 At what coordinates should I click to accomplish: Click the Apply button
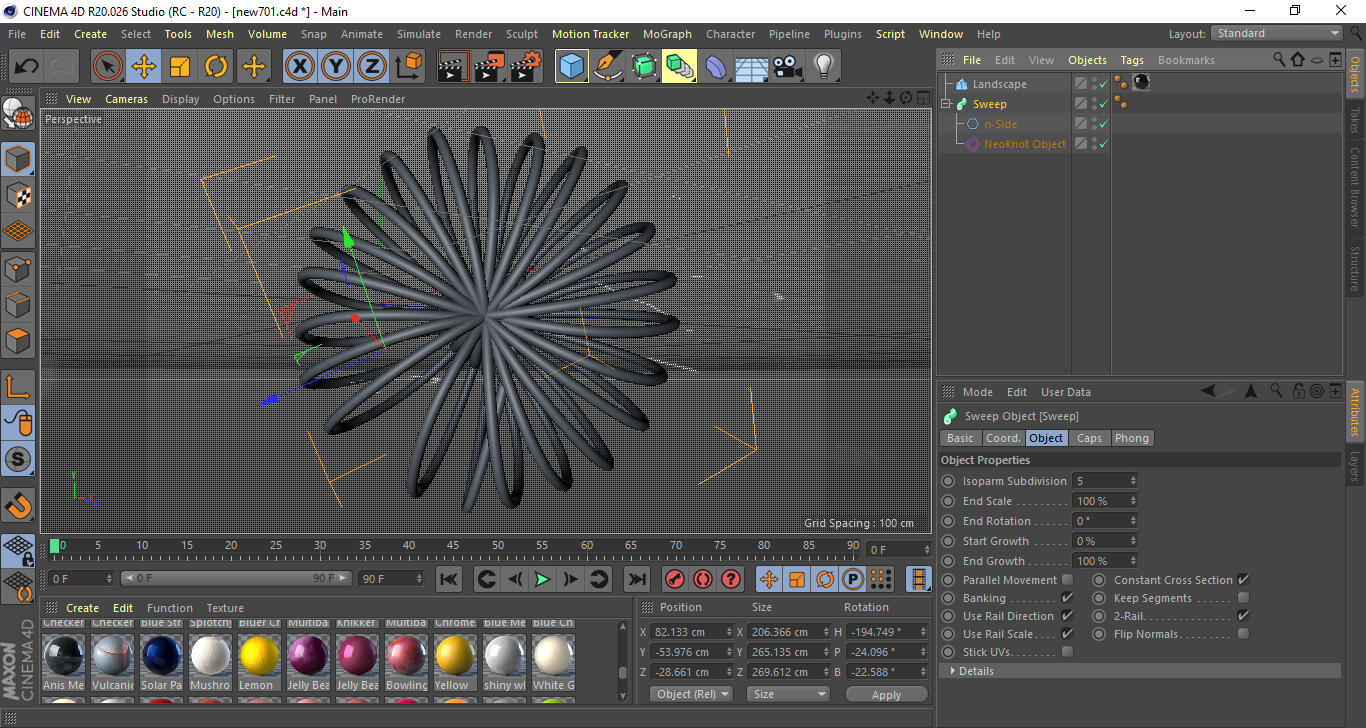(x=886, y=694)
